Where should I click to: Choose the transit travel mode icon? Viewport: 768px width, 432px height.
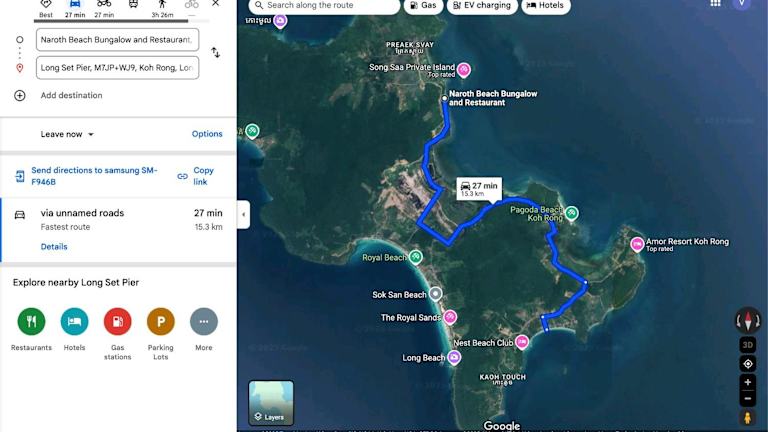pyautogui.click(x=133, y=5)
